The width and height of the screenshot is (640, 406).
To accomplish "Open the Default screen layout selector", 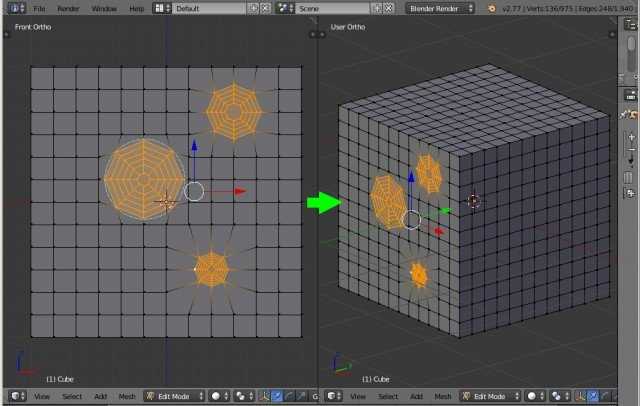I will click(x=209, y=8).
